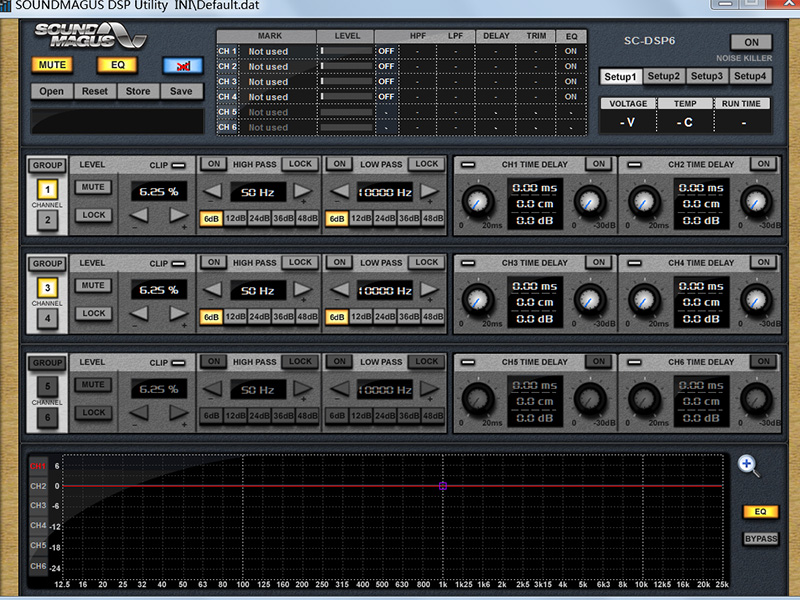
Task: Switch to the Setup4 tab
Action: coord(750,76)
